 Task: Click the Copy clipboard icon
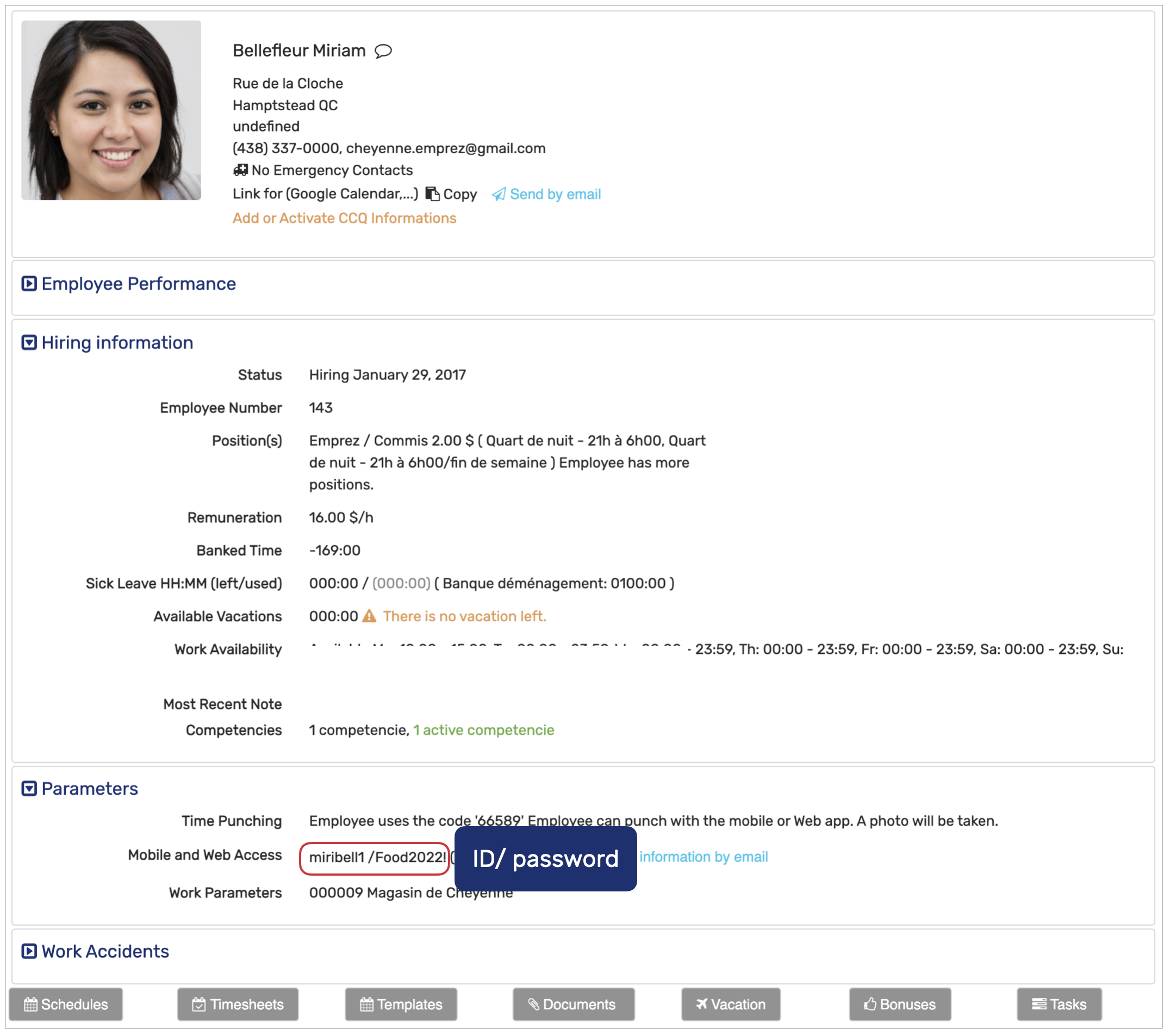(433, 195)
